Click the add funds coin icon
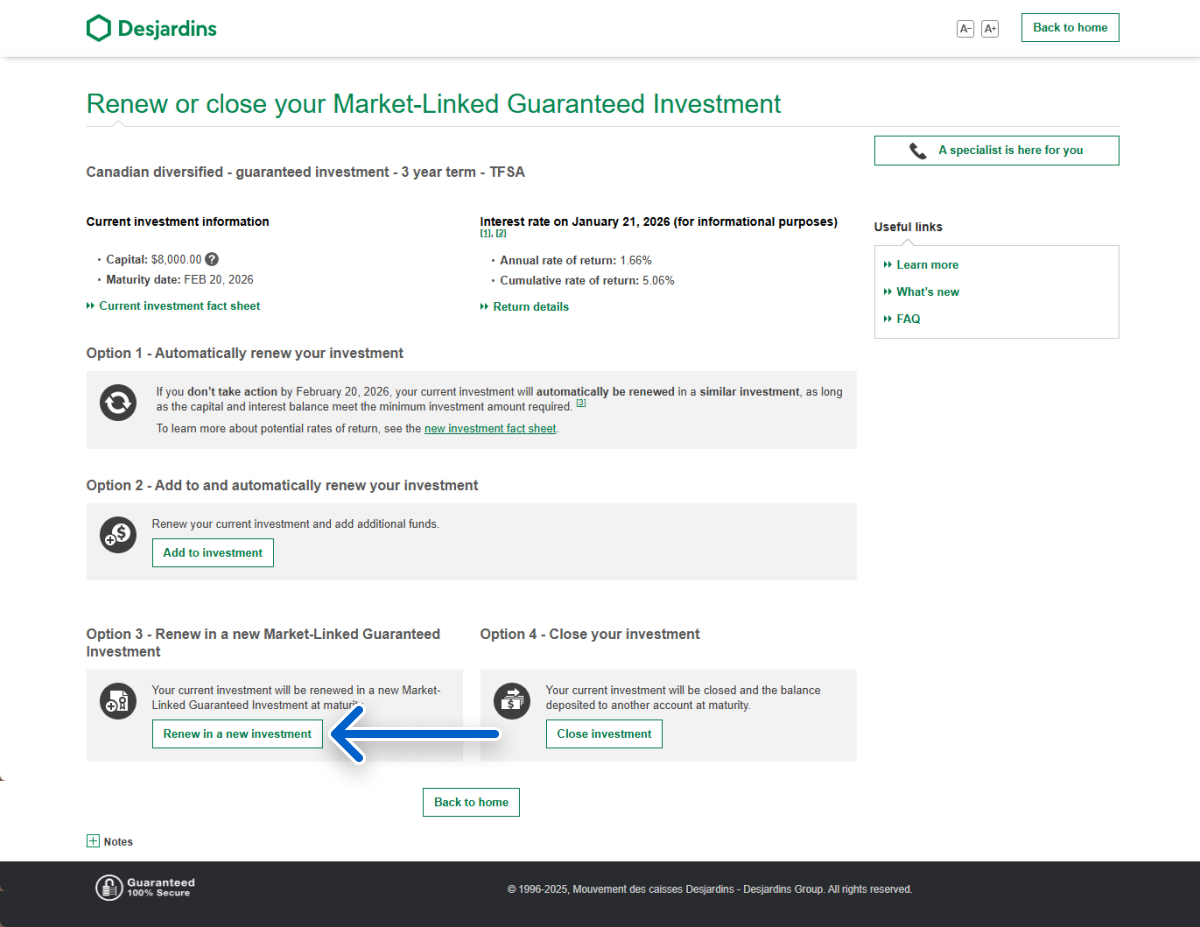The height and width of the screenshot is (927, 1200). click(118, 535)
